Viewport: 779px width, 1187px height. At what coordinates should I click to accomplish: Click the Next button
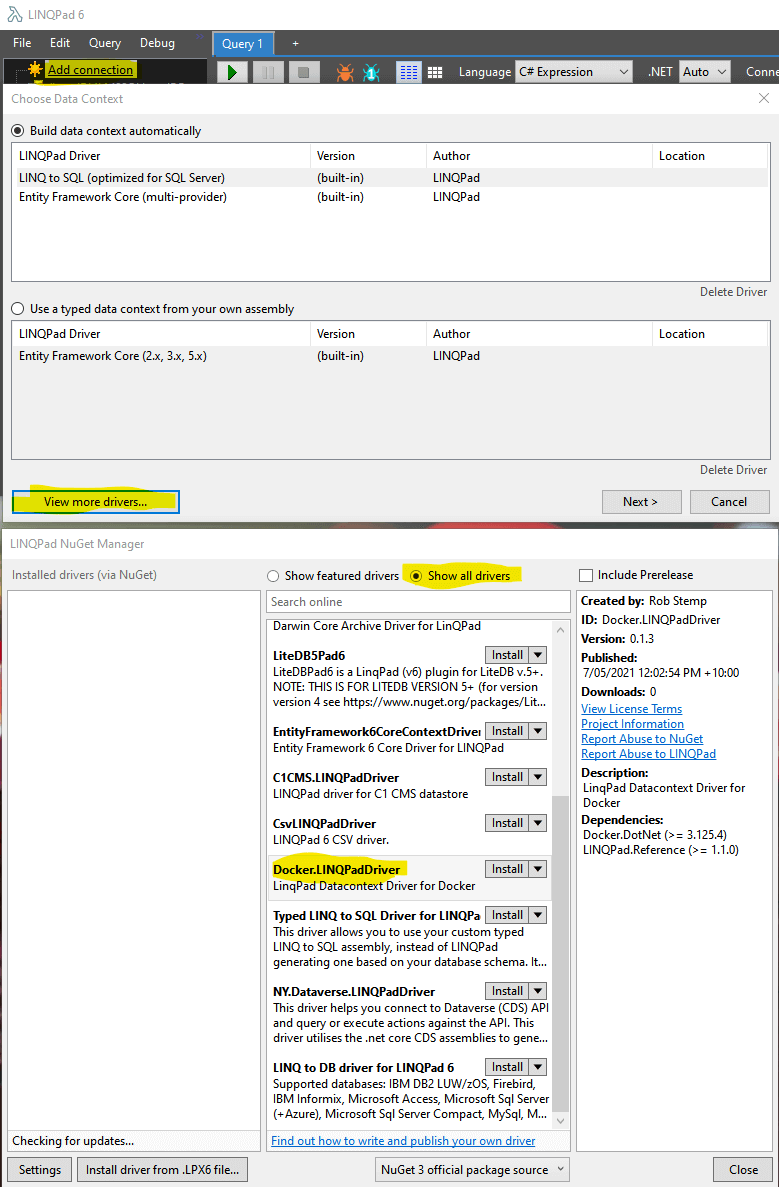pyautogui.click(x=641, y=502)
